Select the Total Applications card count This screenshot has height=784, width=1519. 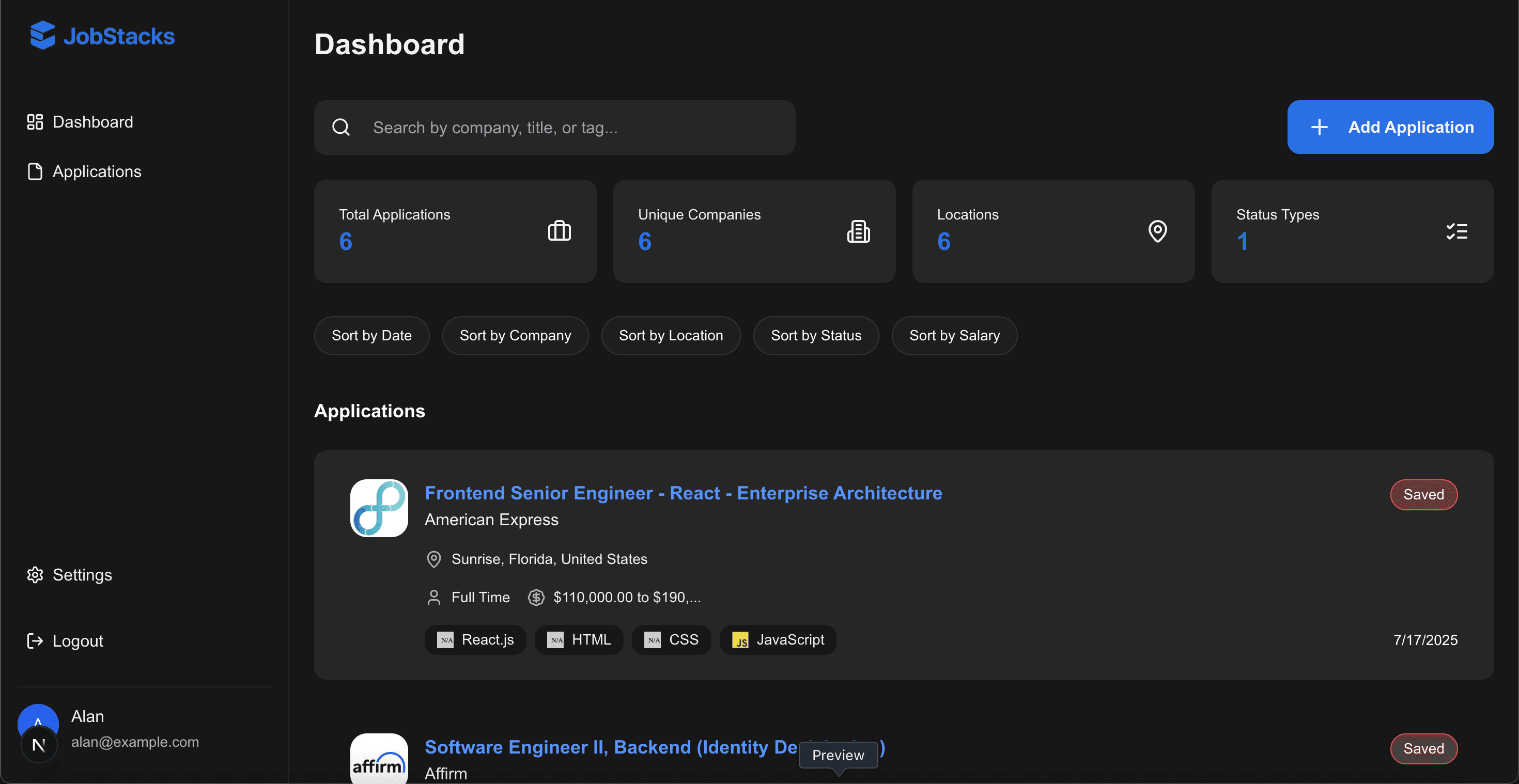point(346,241)
